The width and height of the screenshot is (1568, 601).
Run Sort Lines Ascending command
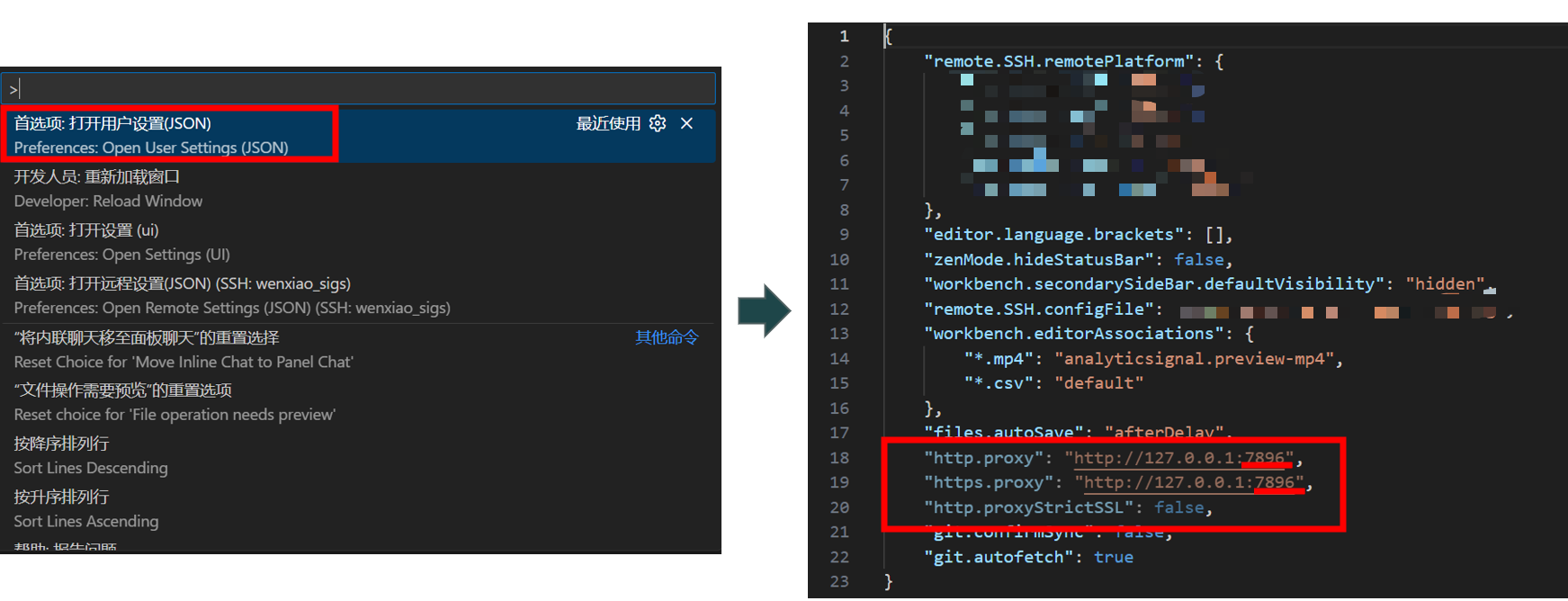point(86,508)
